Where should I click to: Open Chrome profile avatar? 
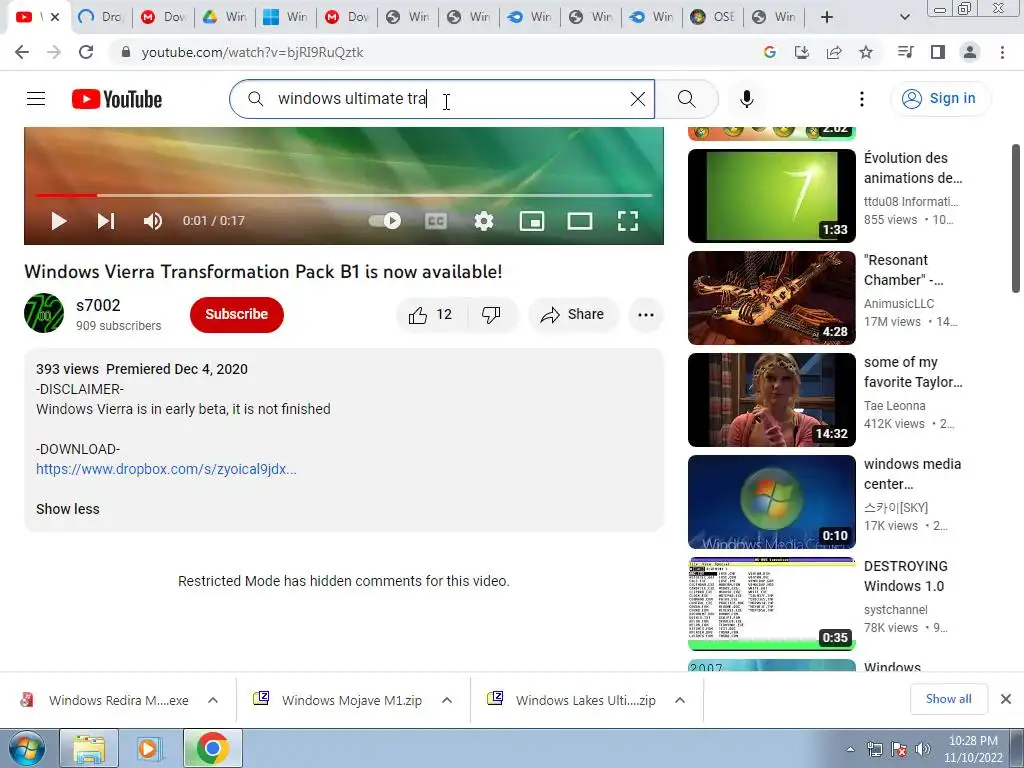970,52
